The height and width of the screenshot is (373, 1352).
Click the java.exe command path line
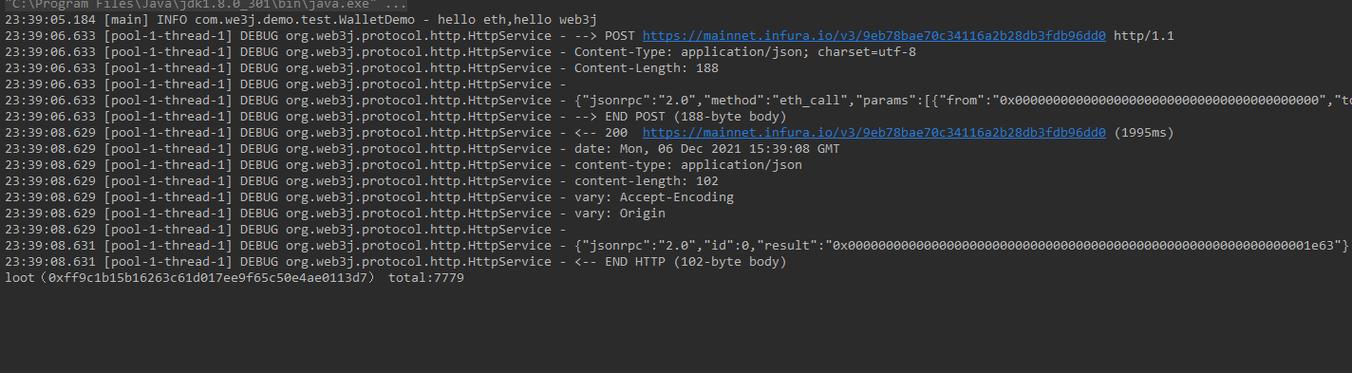click(x=205, y=5)
